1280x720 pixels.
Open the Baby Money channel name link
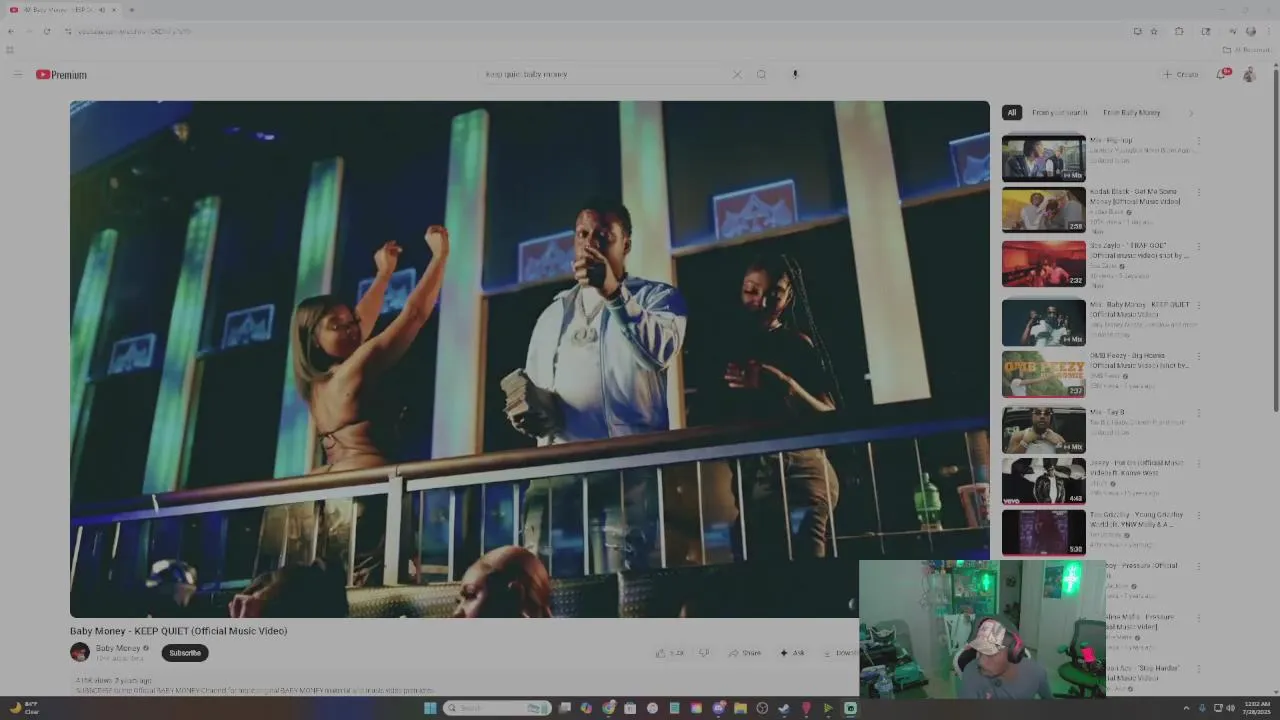click(118, 648)
